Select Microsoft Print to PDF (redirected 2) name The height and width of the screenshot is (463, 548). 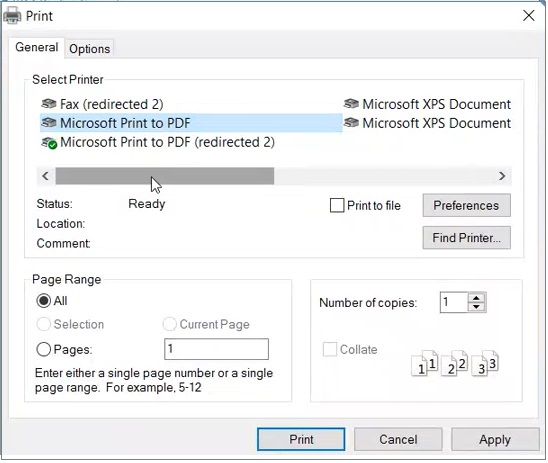[x=167, y=142]
